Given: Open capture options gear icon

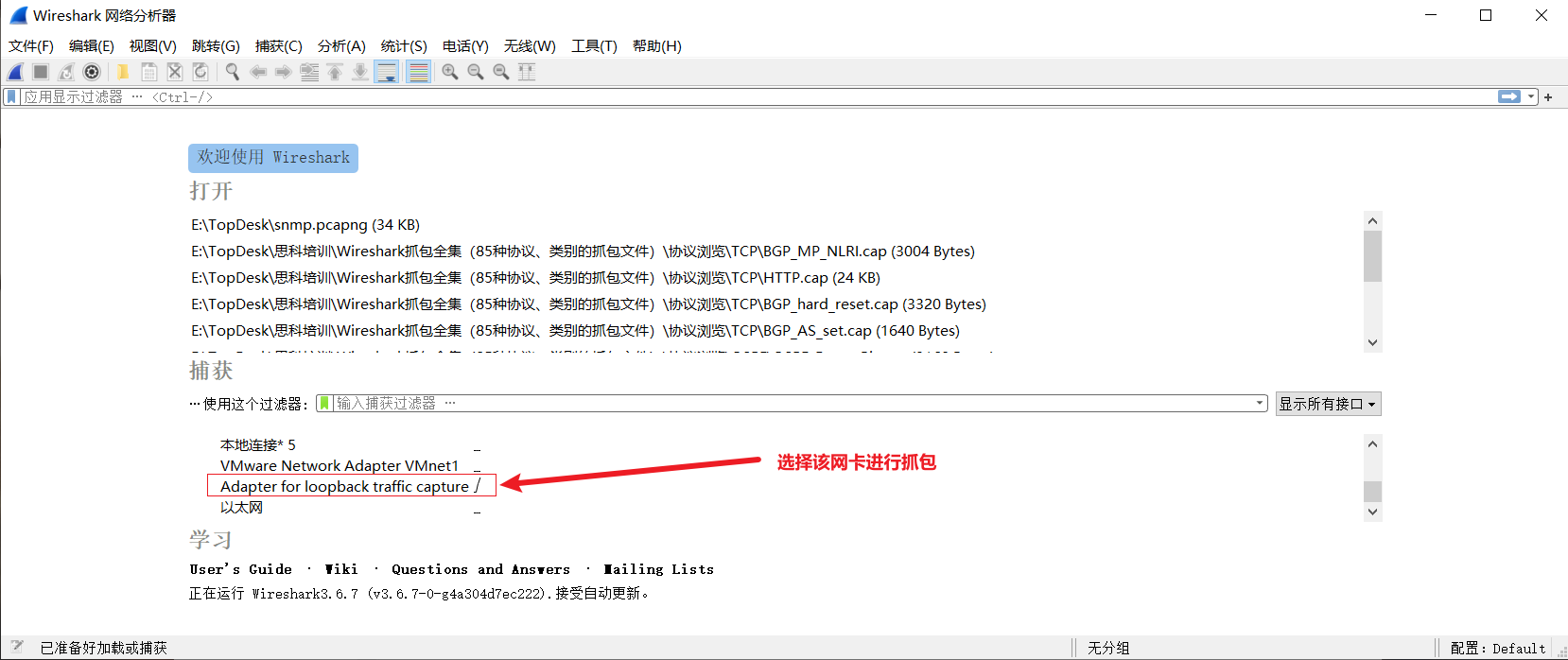Looking at the screenshot, I should 92,72.
